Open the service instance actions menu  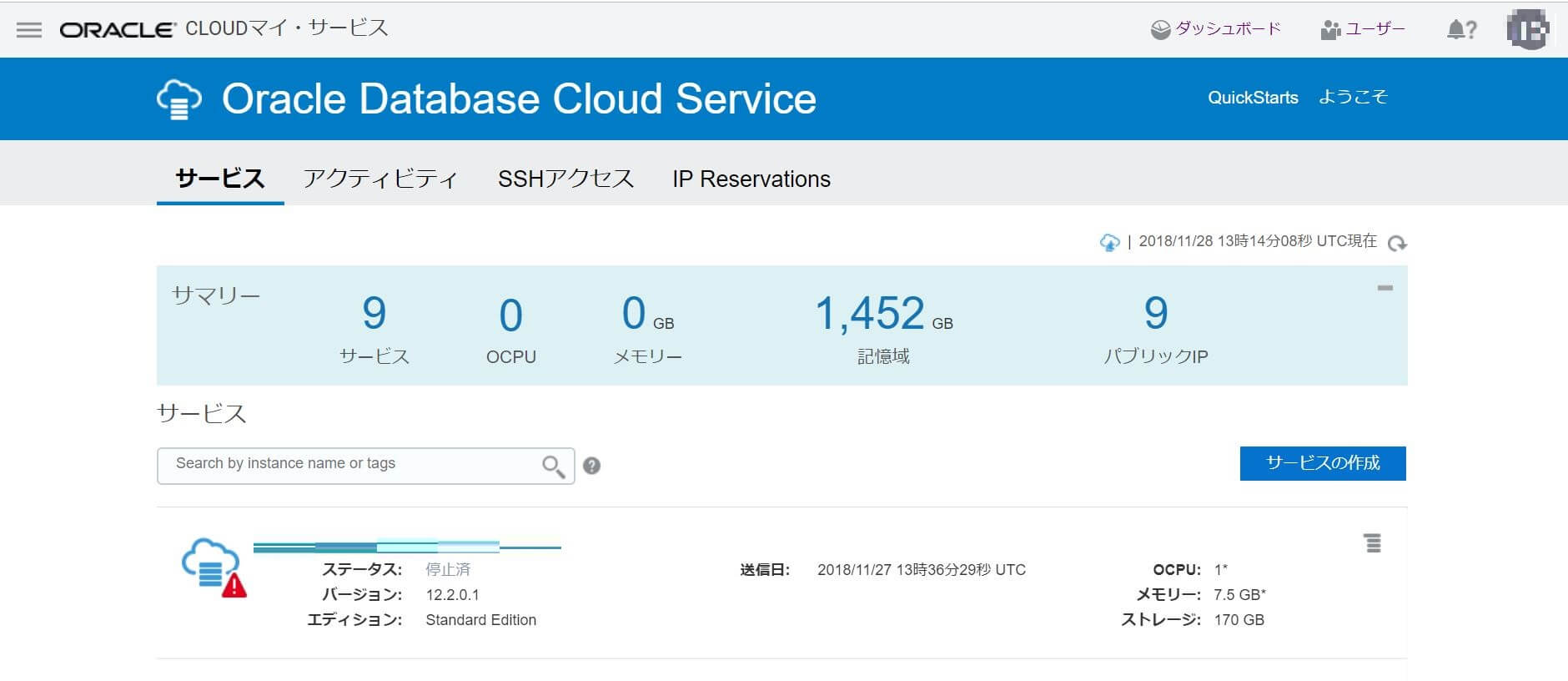coord(1373,543)
